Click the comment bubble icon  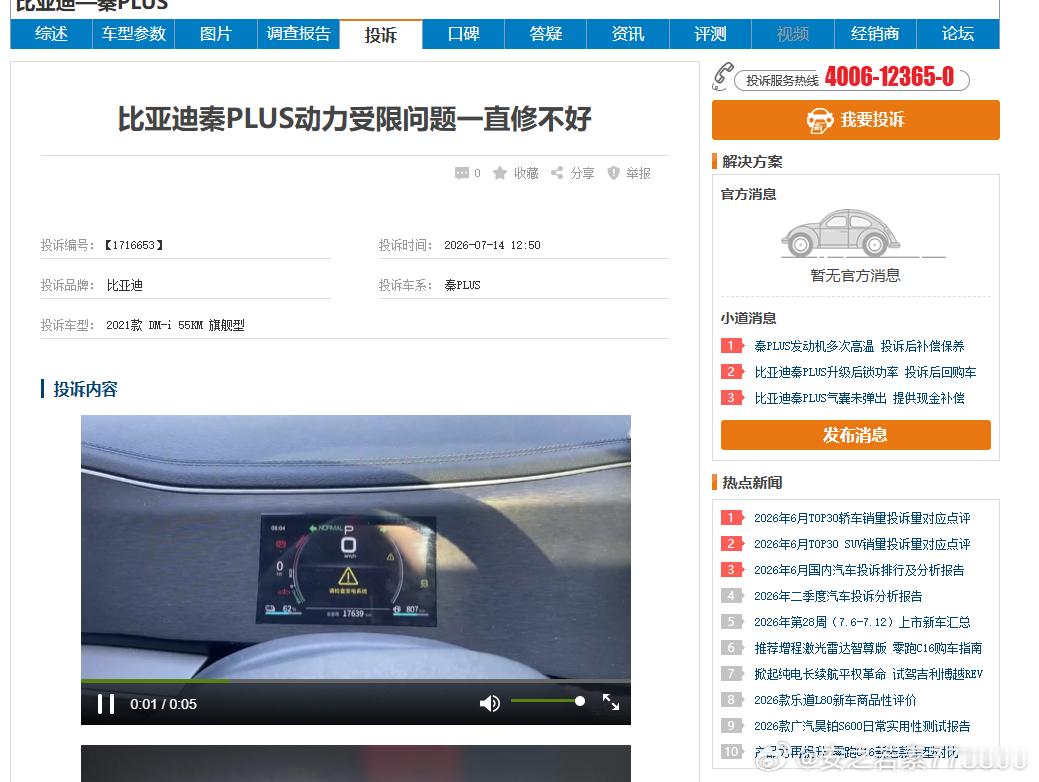coord(462,173)
